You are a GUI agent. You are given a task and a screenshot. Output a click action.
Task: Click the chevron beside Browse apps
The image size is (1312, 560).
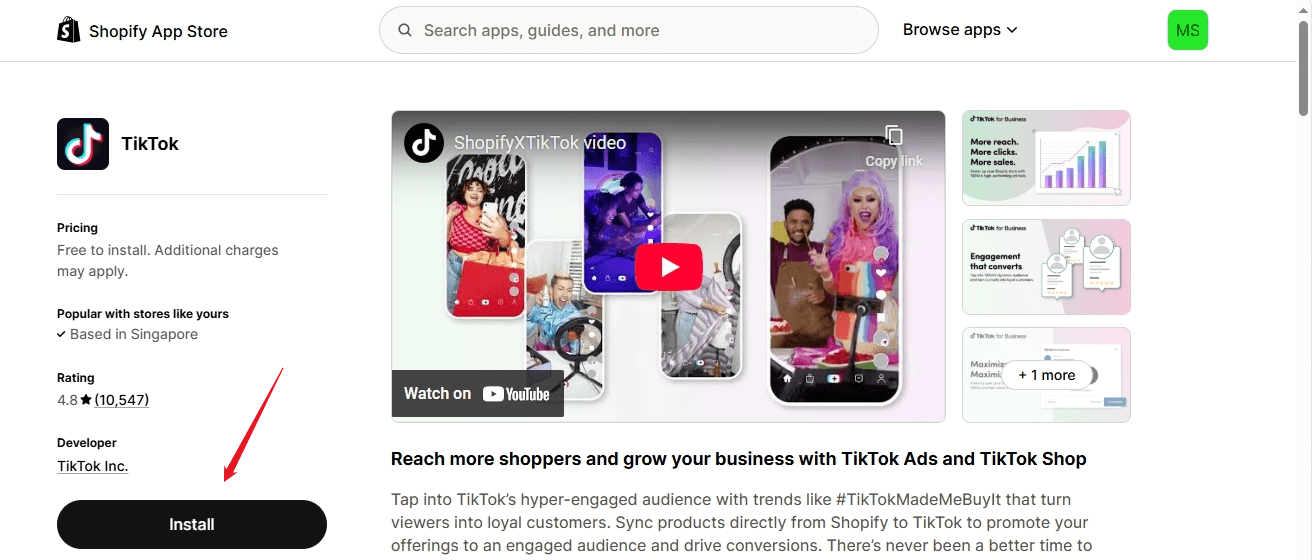pyautogui.click(x=1012, y=30)
